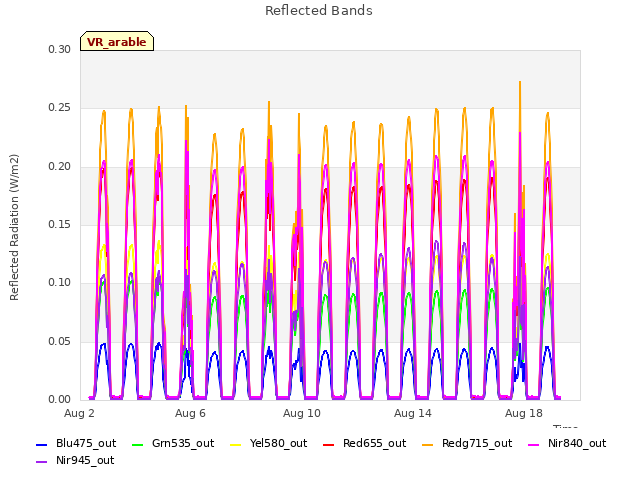Click the Reflected Bands chart title
640x480 pixels.
coord(319,11)
